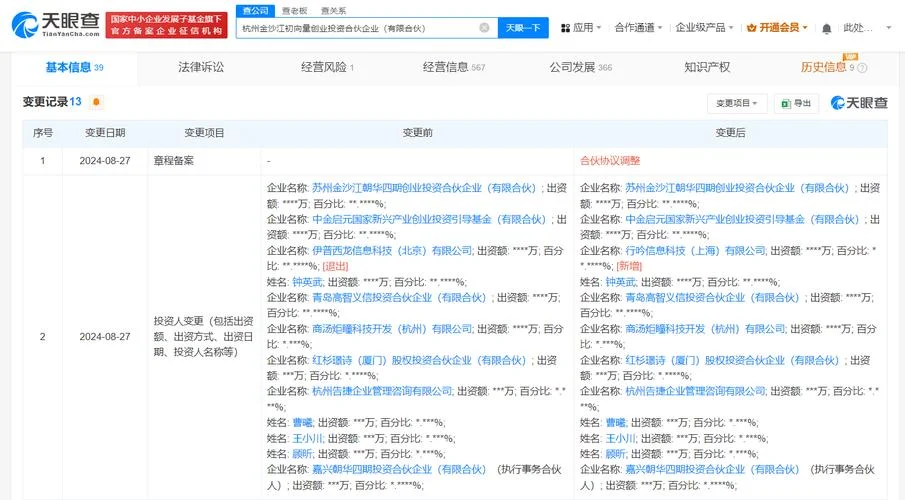Click the crown icon beside 开通会员
This screenshot has width=905, height=500.
[751, 28]
